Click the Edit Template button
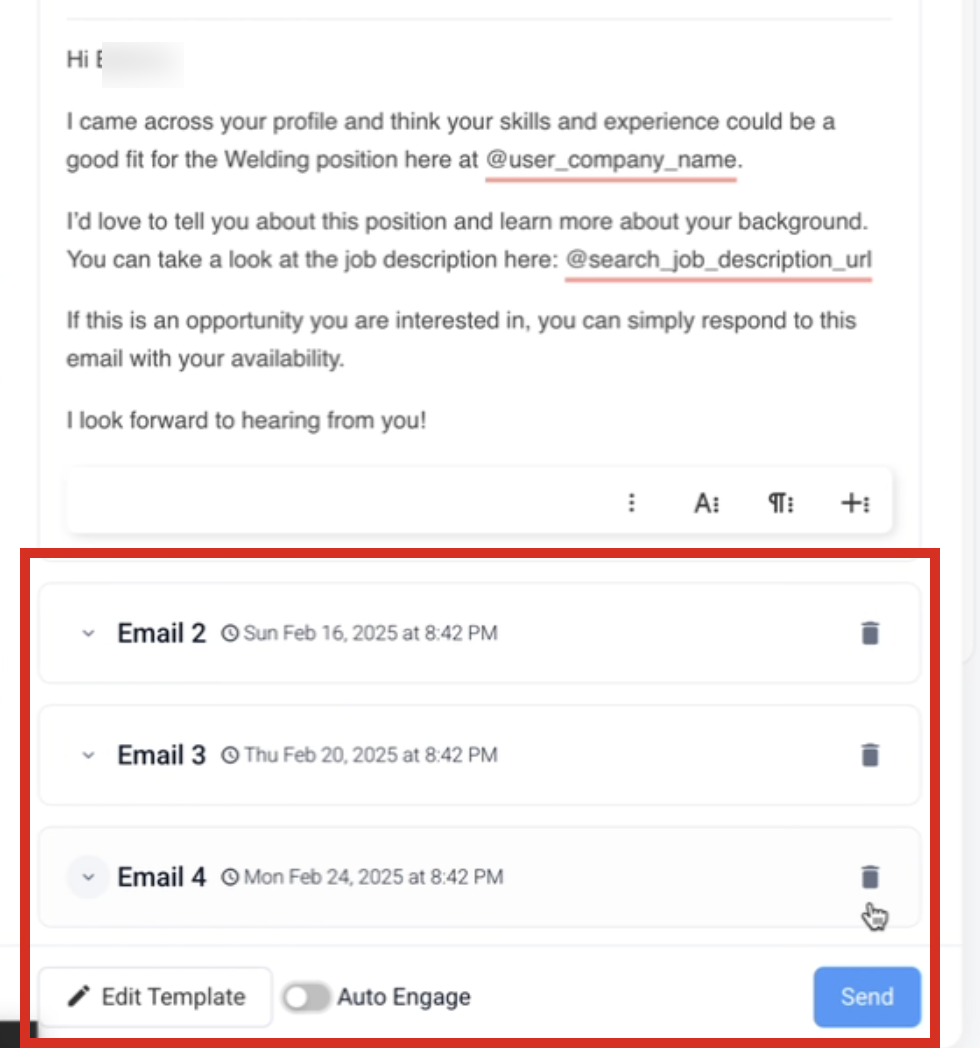980x1050 pixels. (x=155, y=997)
